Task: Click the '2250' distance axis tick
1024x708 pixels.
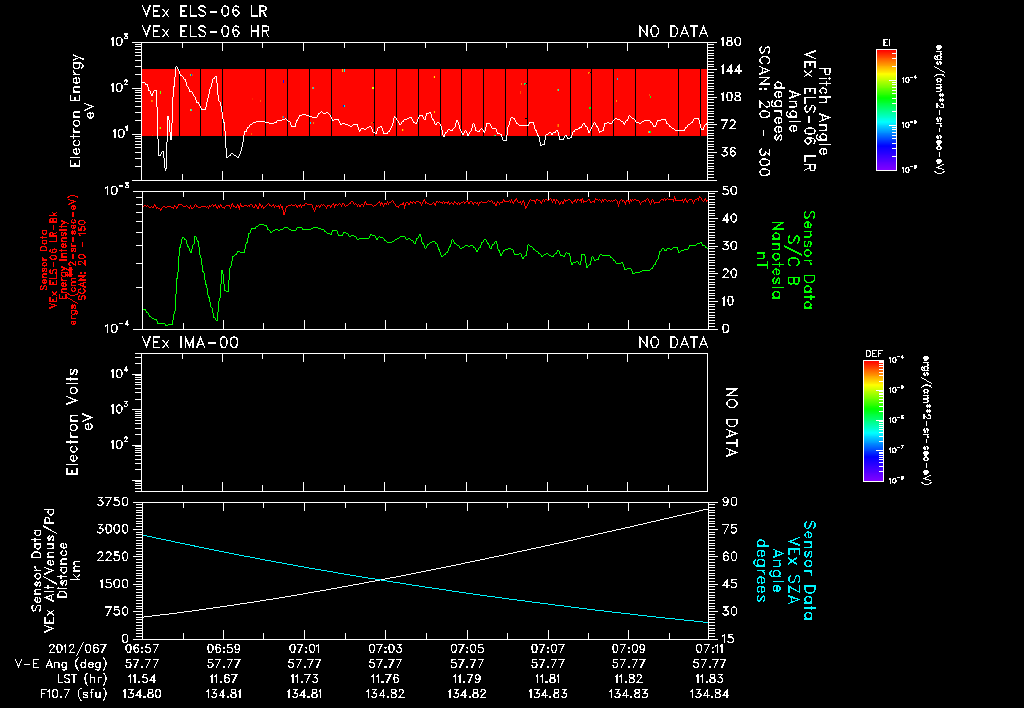Action: point(114,556)
